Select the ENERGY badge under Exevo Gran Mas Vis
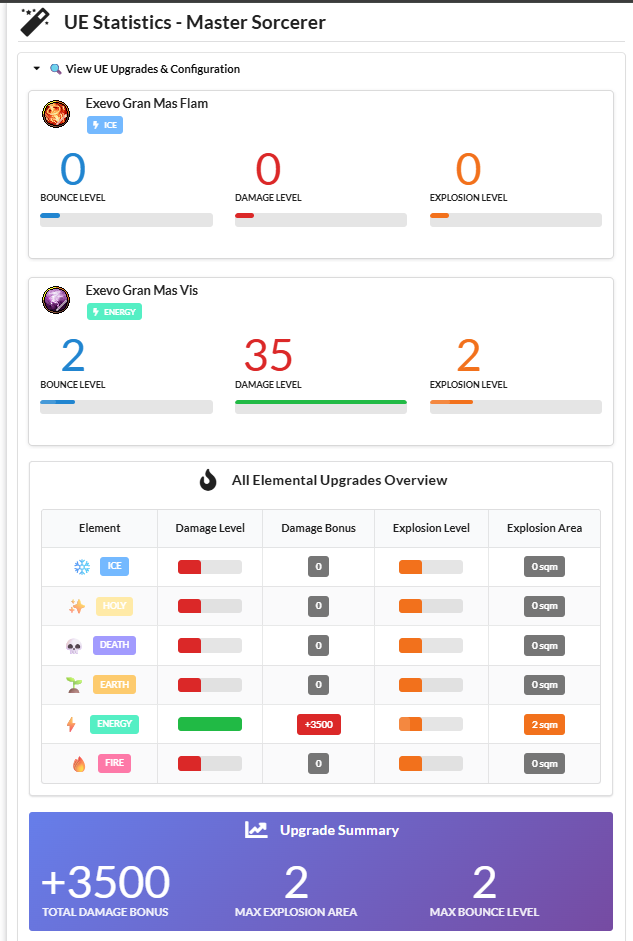Image resolution: width=633 pixels, height=941 pixels. pos(114,312)
